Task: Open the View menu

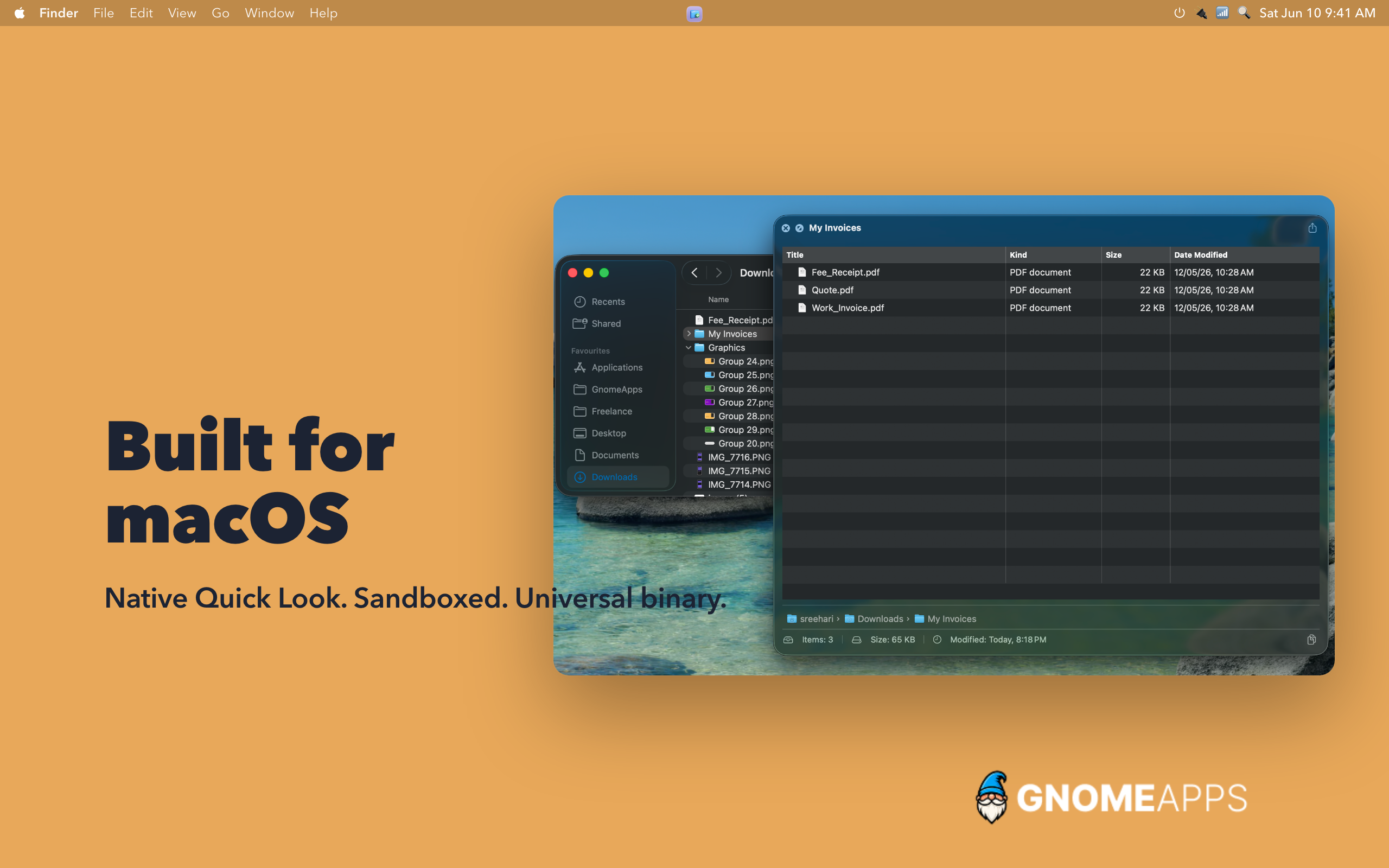Action: coord(182,12)
